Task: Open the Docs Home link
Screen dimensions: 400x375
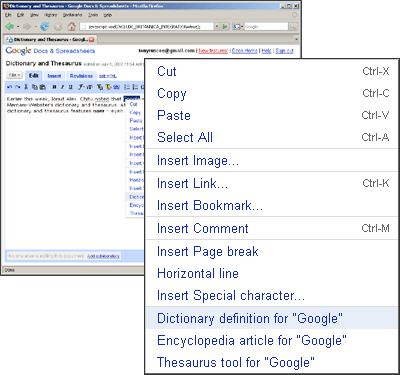Action: click(x=245, y=51)
